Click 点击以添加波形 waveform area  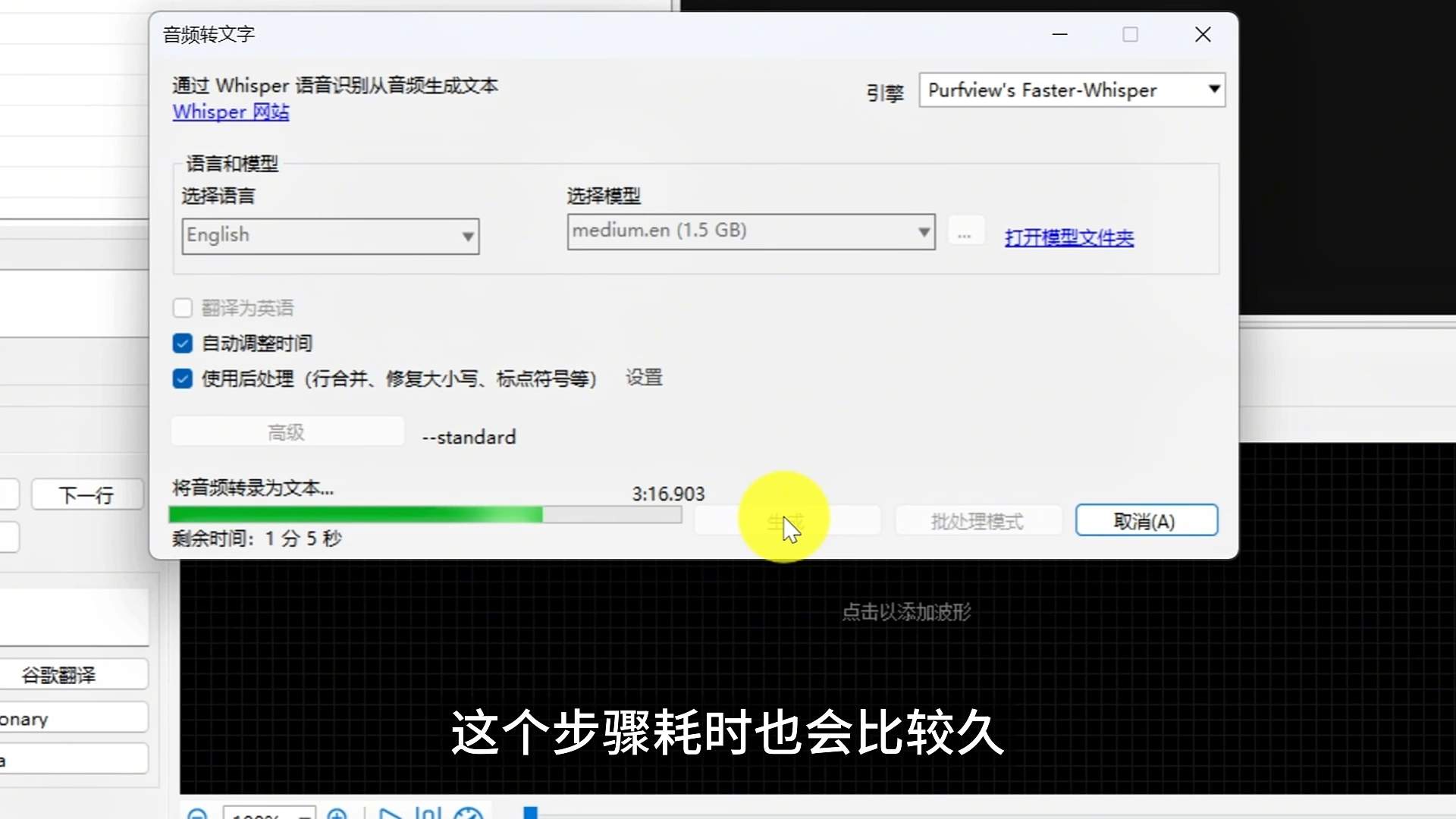pos(906,612)
